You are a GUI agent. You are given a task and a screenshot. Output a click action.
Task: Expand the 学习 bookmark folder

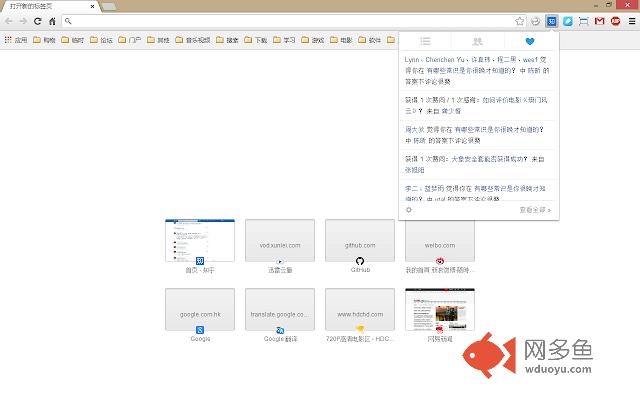click(x=284, y=40)
